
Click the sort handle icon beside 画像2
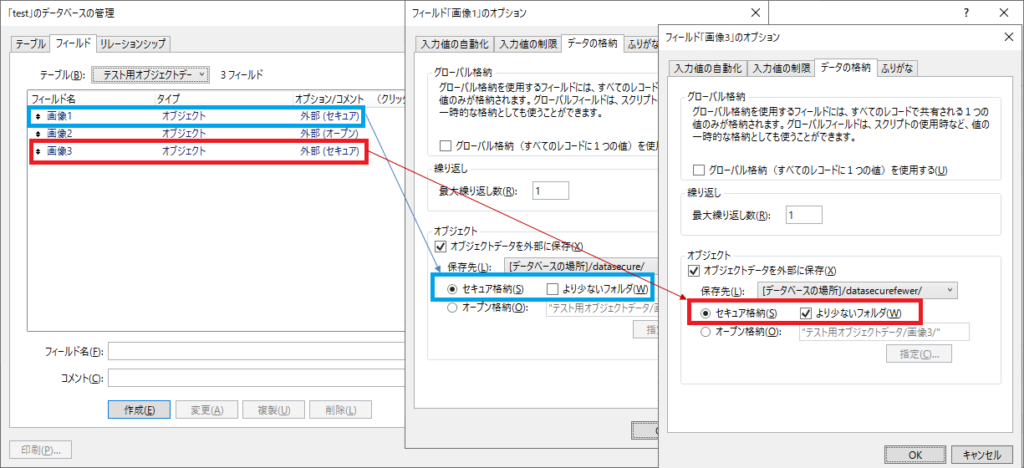coord(38,133)
